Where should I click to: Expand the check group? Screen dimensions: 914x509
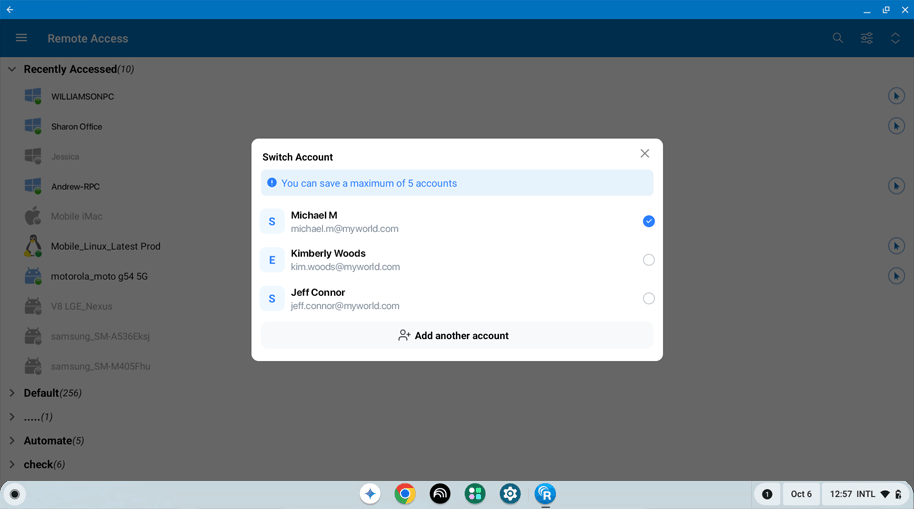[x=12, y=465]
